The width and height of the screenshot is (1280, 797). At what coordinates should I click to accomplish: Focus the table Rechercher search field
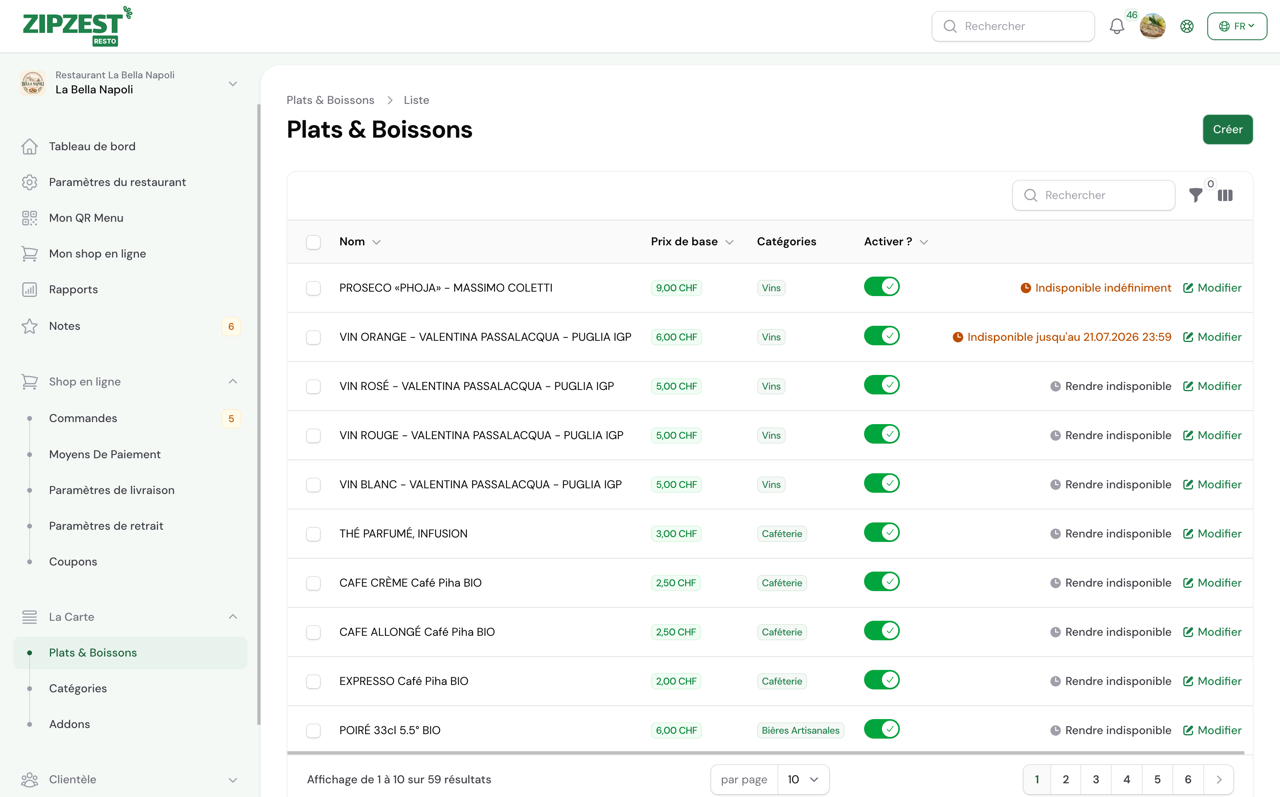coord(1094,195)
